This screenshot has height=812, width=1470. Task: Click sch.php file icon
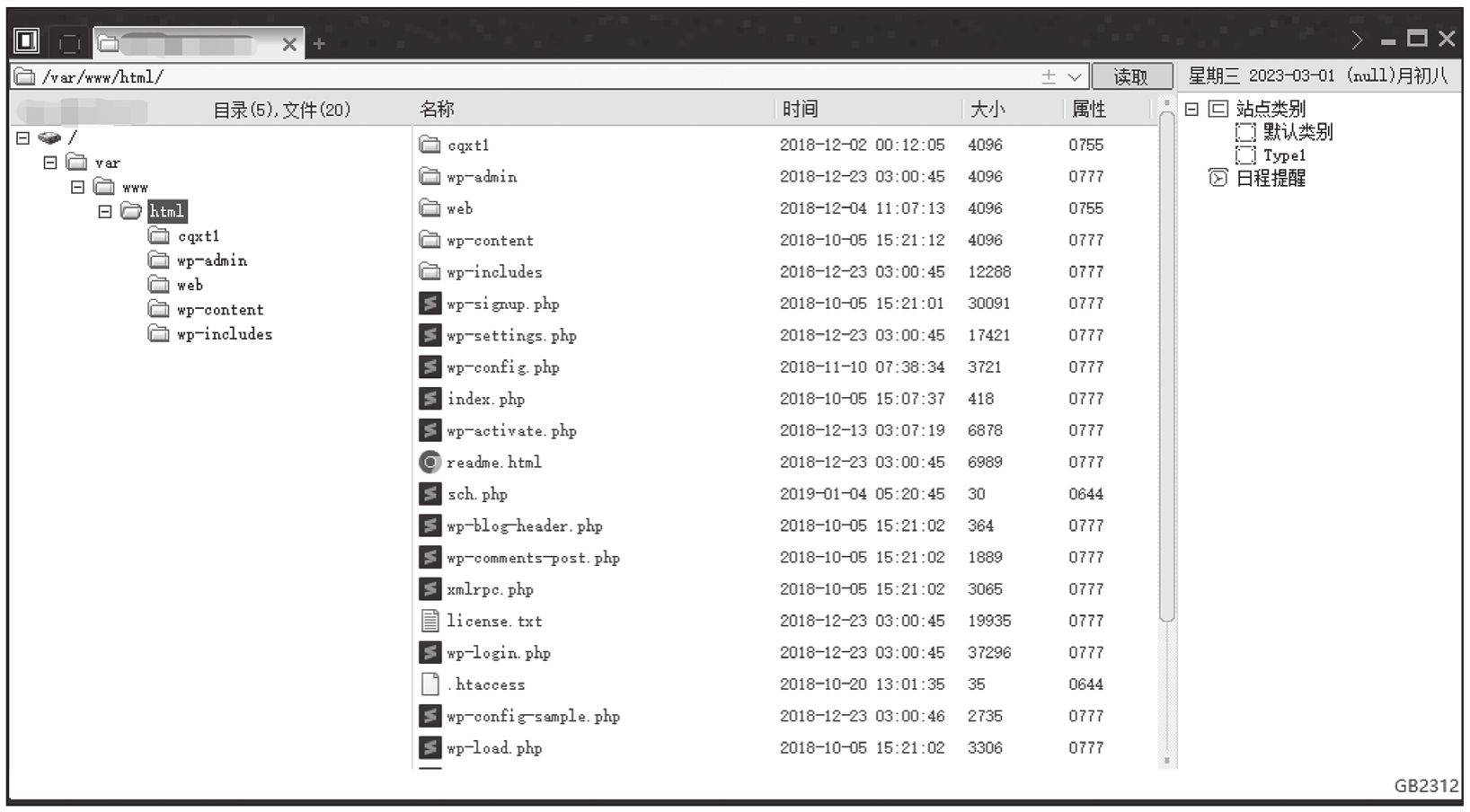click(x=430, y=494)
